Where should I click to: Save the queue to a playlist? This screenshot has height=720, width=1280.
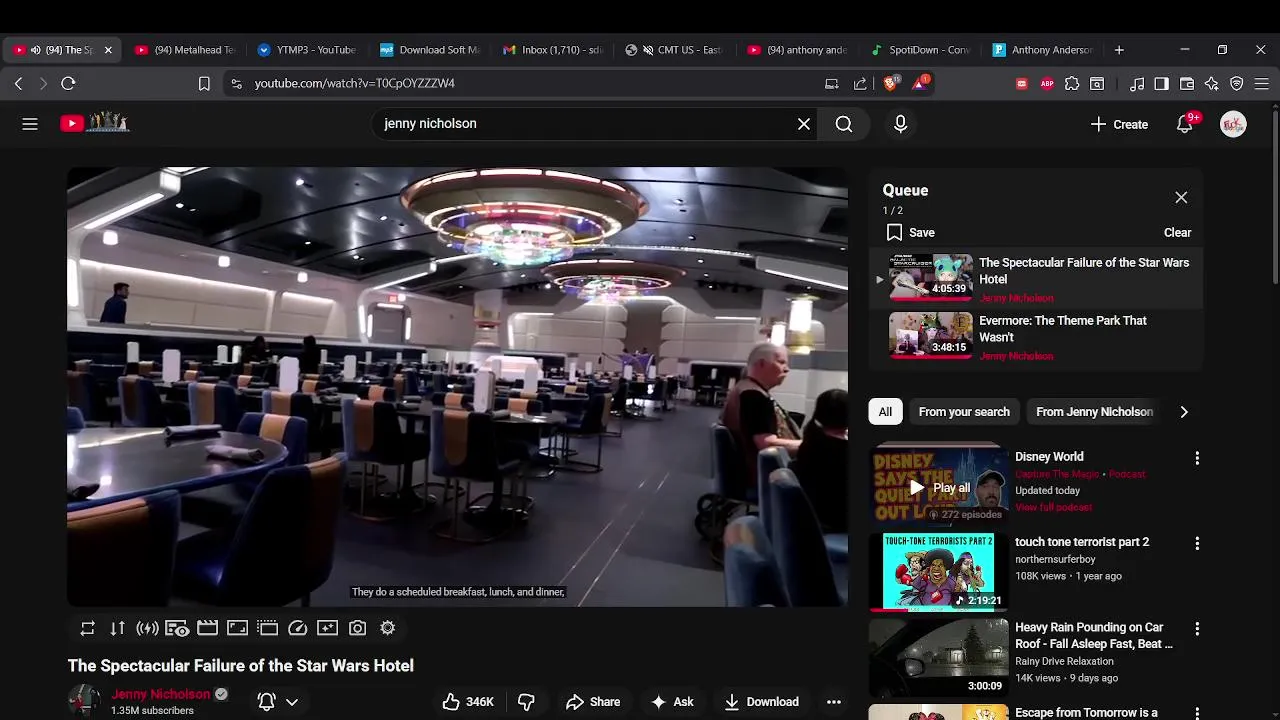point(910,232)
